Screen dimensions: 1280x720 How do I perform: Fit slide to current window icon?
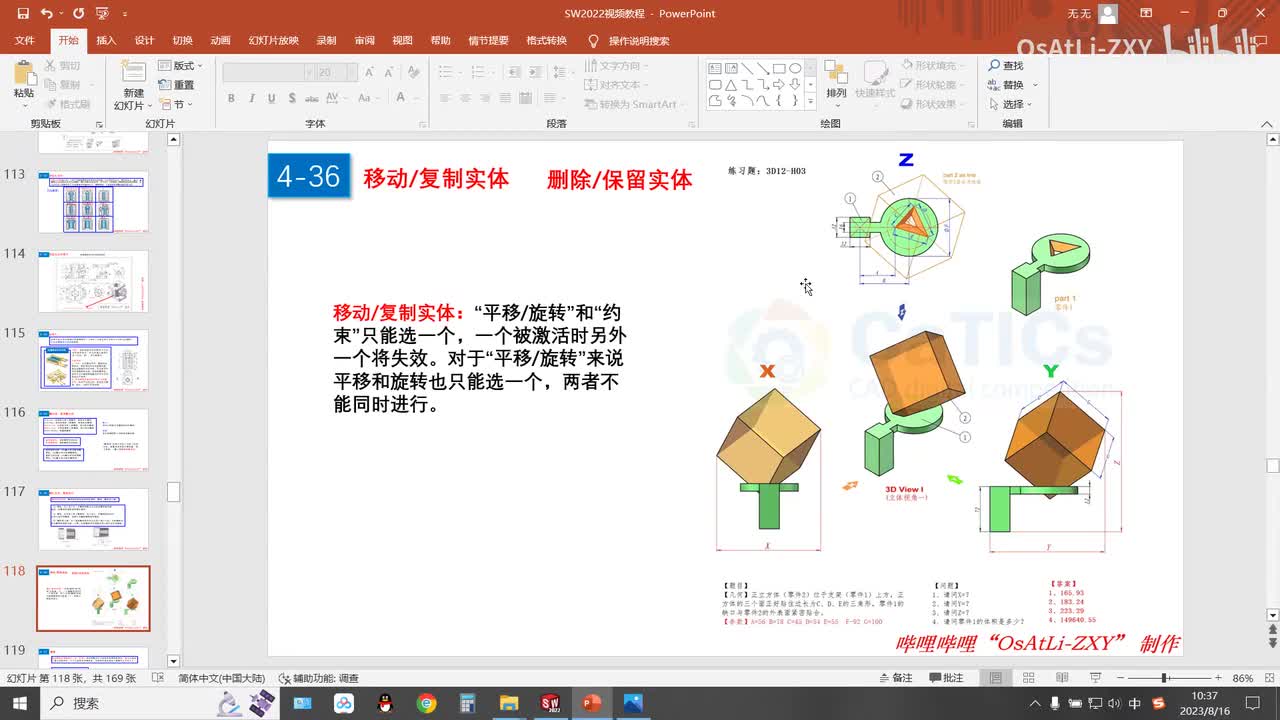[1268, 678]
